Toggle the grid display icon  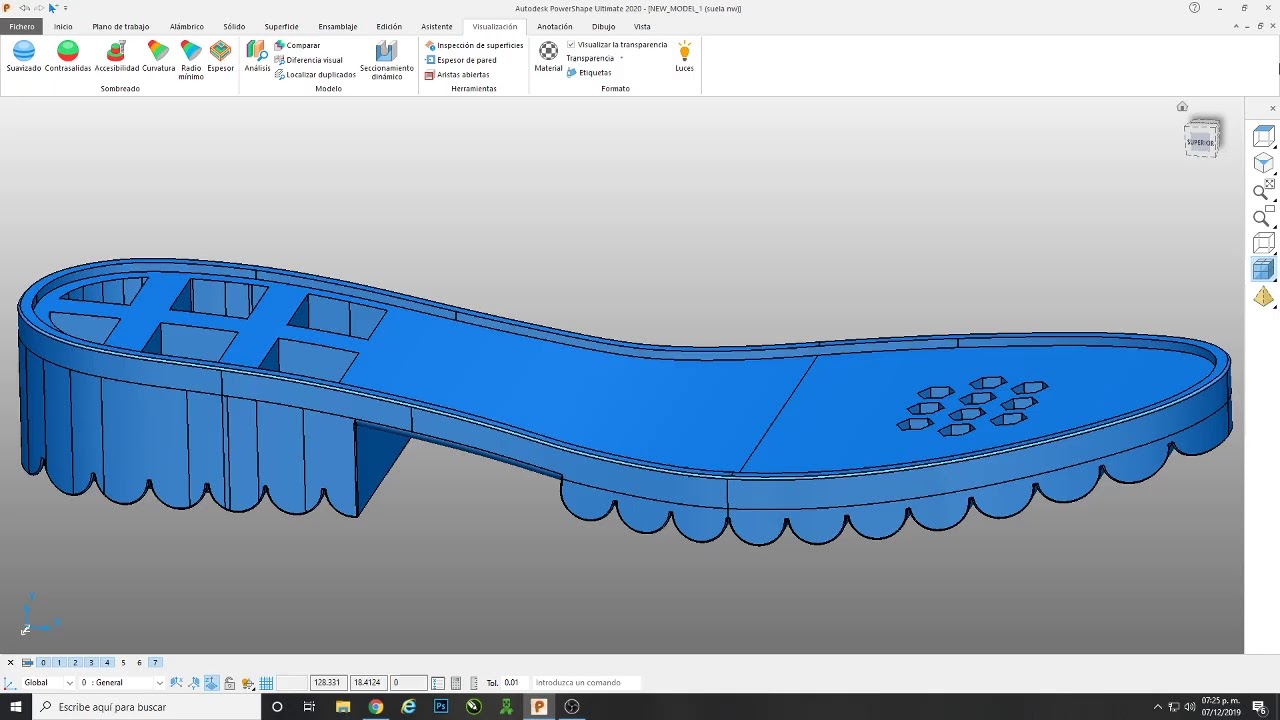[266, 683]
